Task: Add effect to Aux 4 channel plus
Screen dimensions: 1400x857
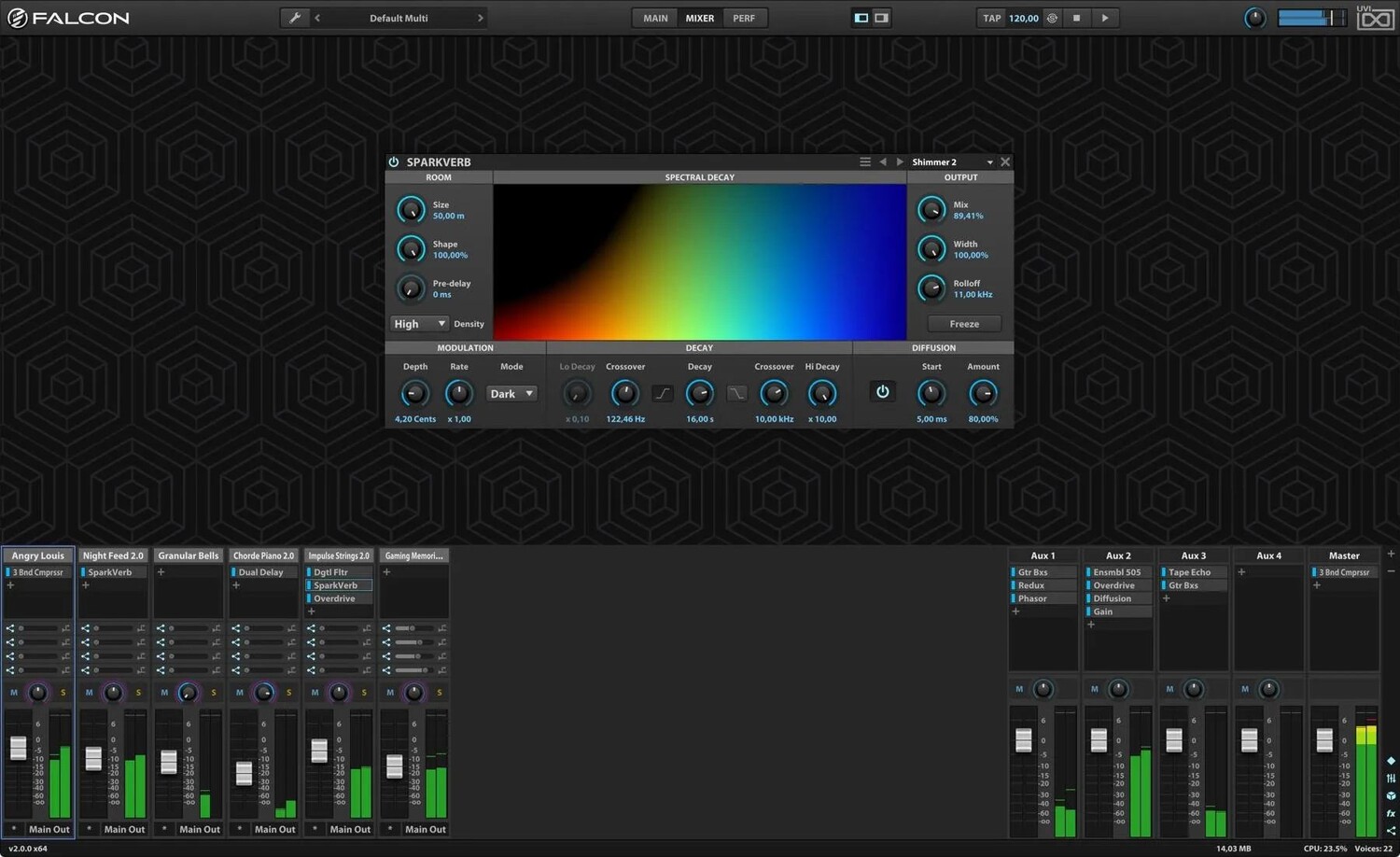Action: tap(1241, 572)
